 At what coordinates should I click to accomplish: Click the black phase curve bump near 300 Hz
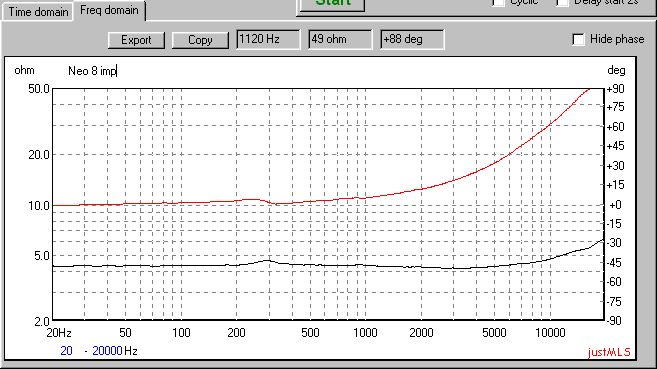click(x=267, y=261)
